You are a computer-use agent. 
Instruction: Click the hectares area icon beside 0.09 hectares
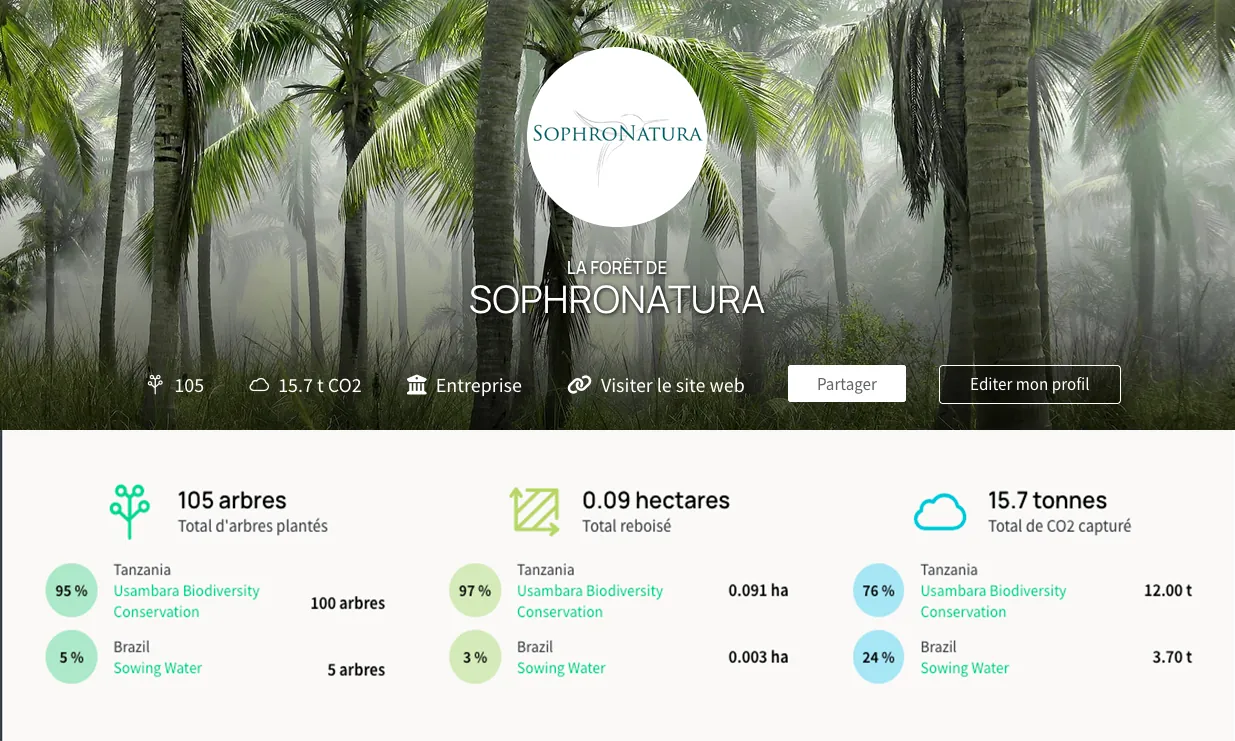(535, 511)
